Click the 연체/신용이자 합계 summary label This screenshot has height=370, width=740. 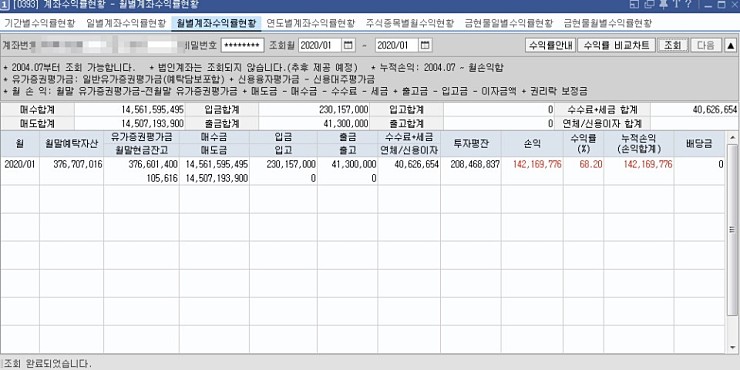pyautogui.click(x=603, y=124)
